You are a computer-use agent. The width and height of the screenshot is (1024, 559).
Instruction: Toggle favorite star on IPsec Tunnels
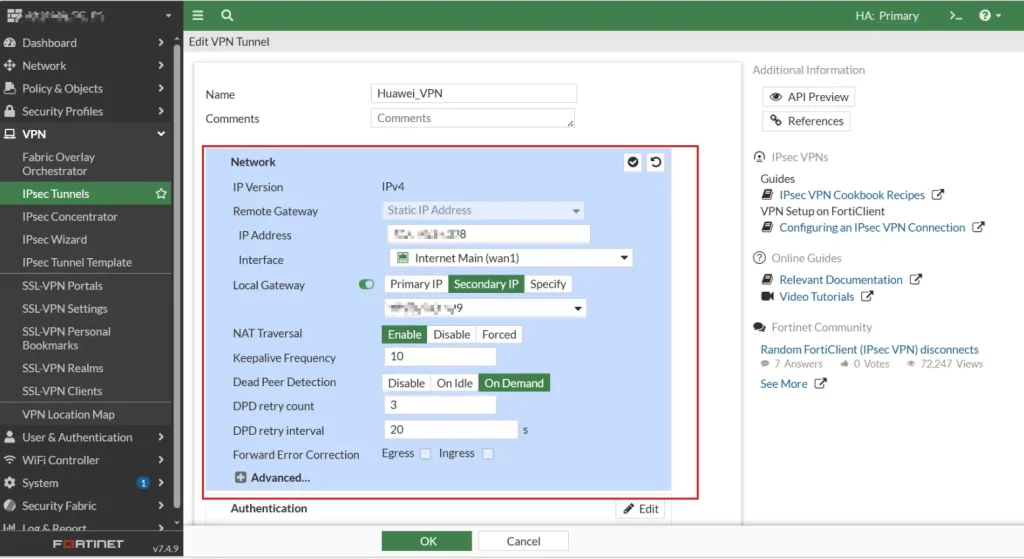tap(161, 194)
